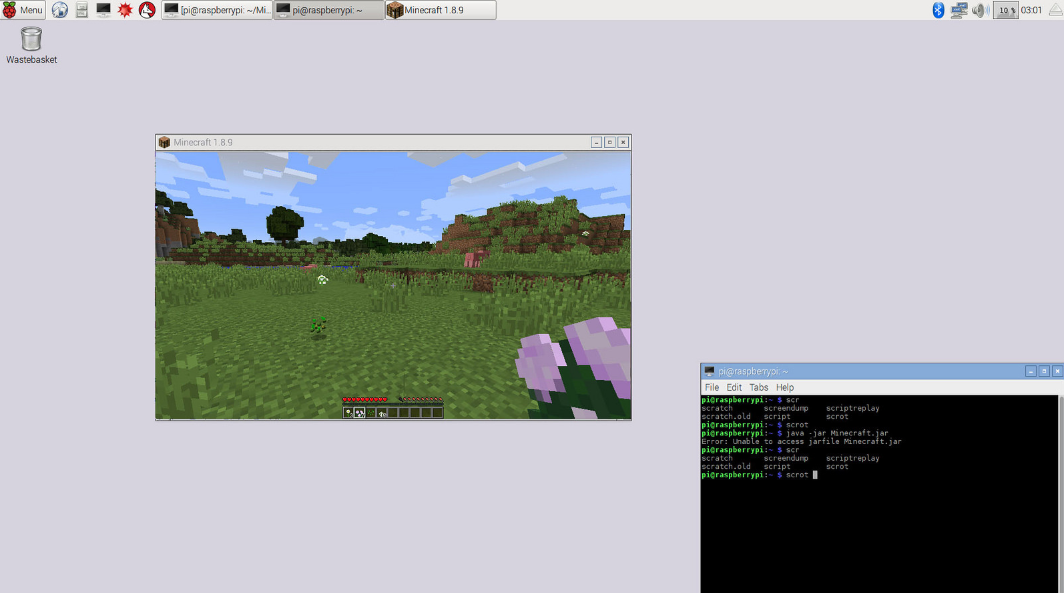Open the File menu in terminal
This screenshot has height=593, width=1064.
click(x=712, y=387)
